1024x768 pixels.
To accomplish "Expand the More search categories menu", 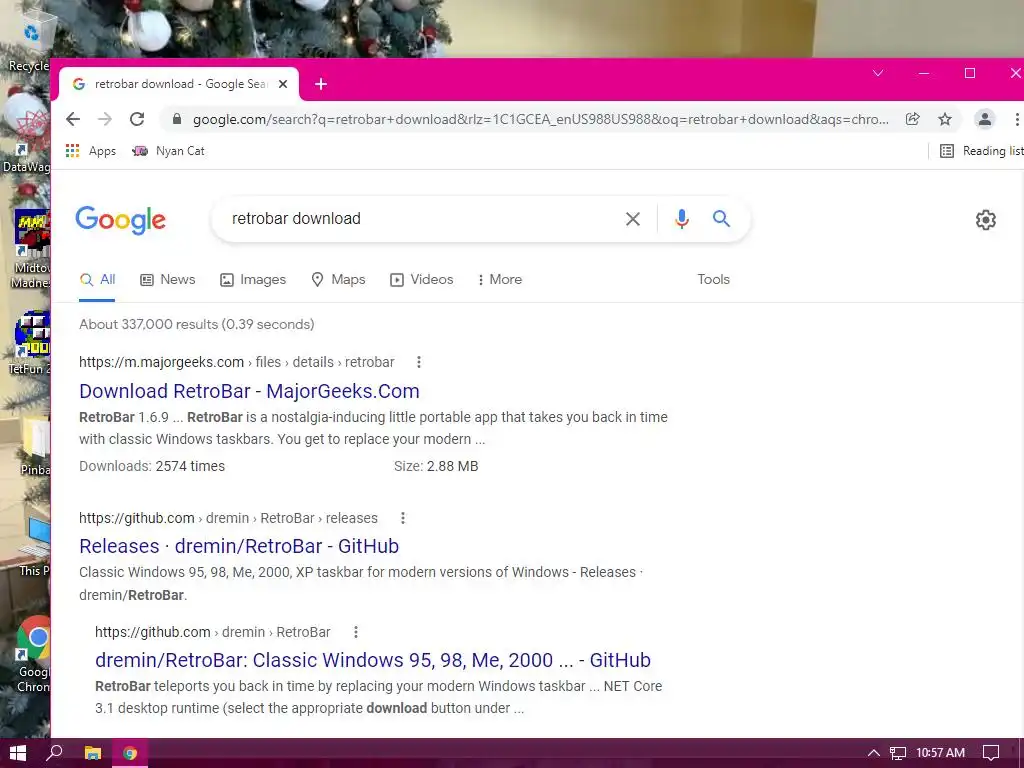I will 500,280.
